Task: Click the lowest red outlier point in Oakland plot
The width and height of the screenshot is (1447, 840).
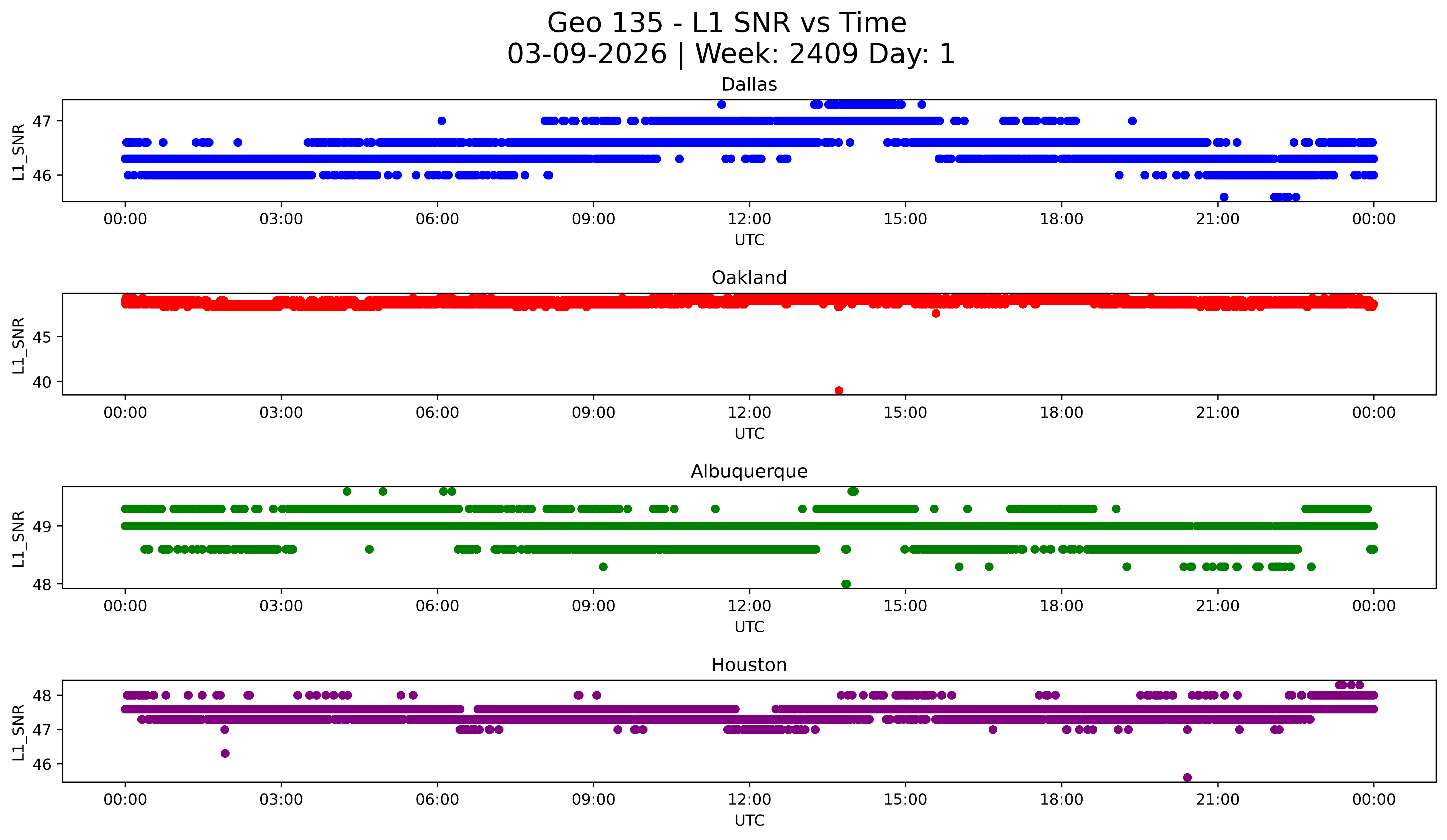Action: [839, 391]
